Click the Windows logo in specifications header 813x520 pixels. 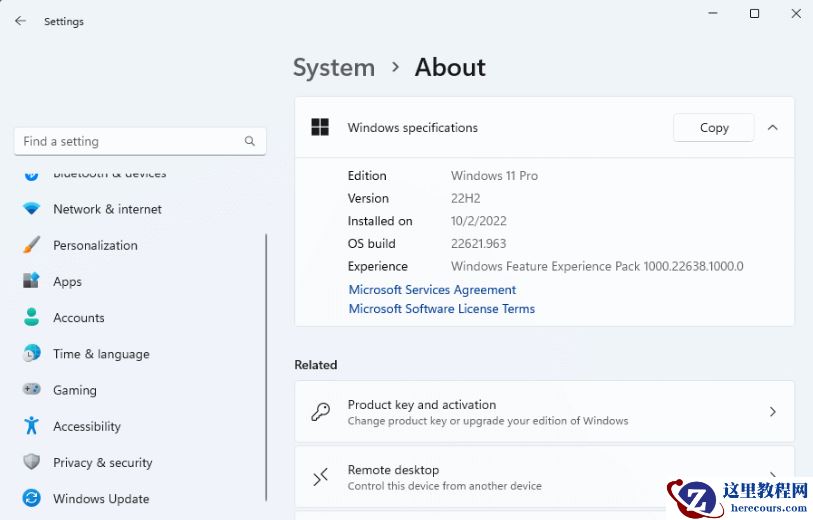(x=320, y=127)
